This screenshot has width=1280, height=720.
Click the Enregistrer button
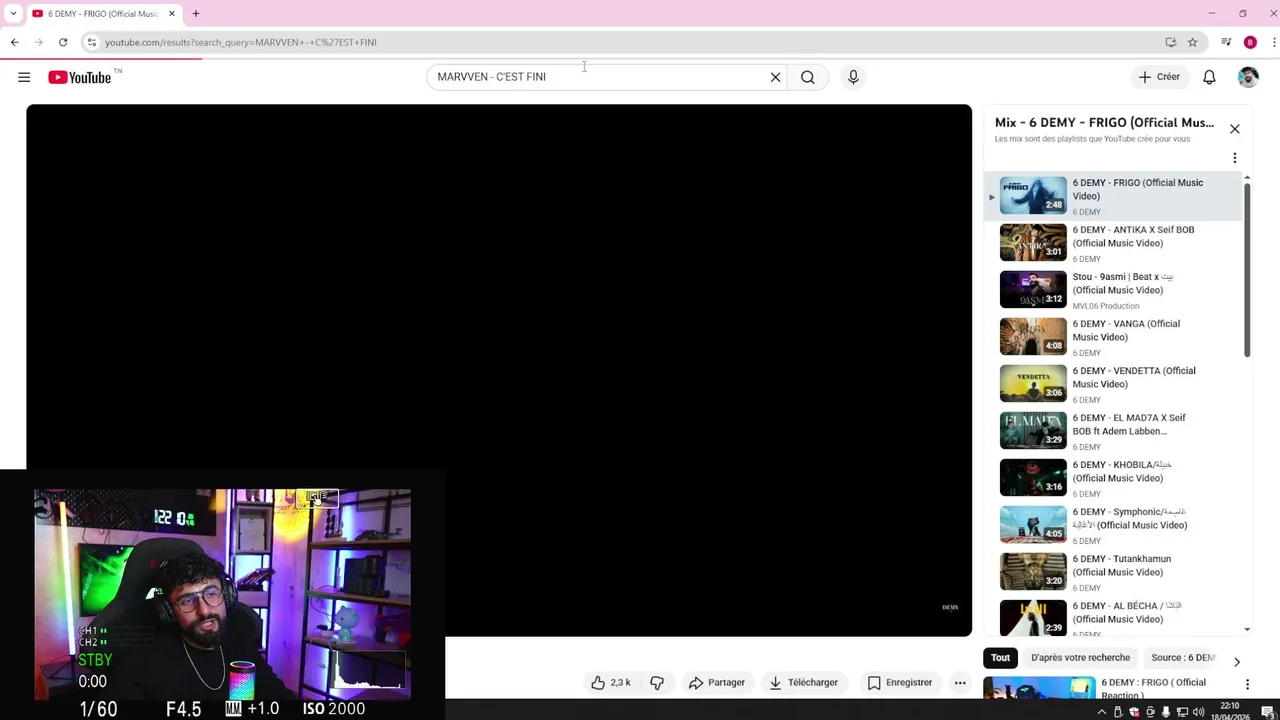point(900,683)
